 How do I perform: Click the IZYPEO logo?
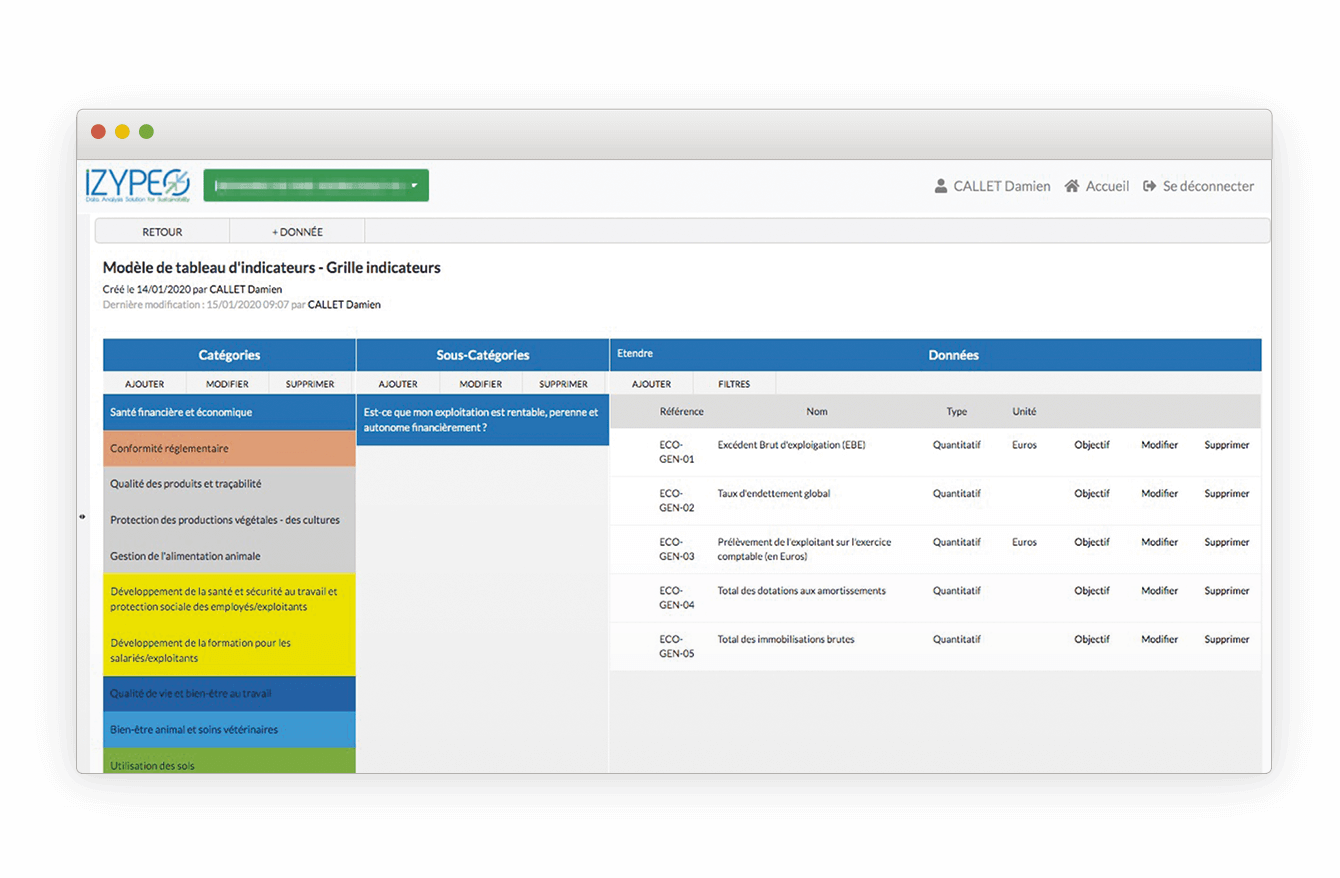click(137, 186)
